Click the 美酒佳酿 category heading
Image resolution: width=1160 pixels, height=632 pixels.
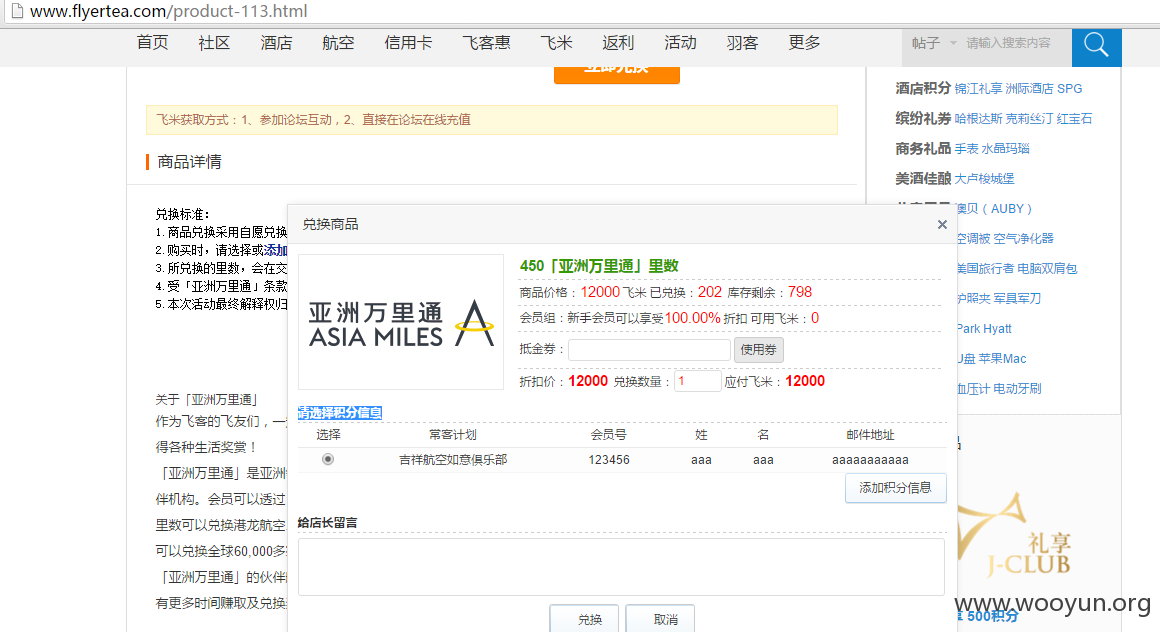click(923, 178)
